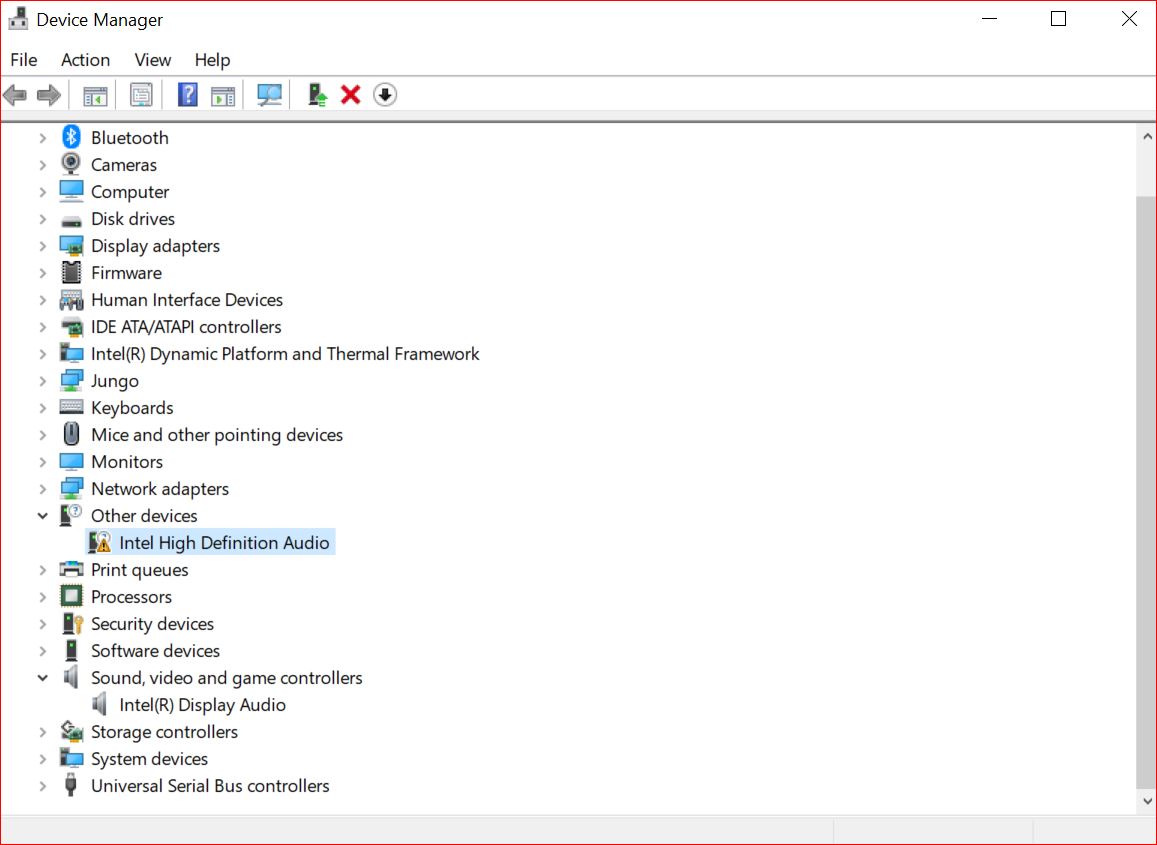The height and width of the screenshot is (845, 1157).
Task: Expand Intel(R) Dynamic Platform and Thermal Framework
Action: click(43, 353)
